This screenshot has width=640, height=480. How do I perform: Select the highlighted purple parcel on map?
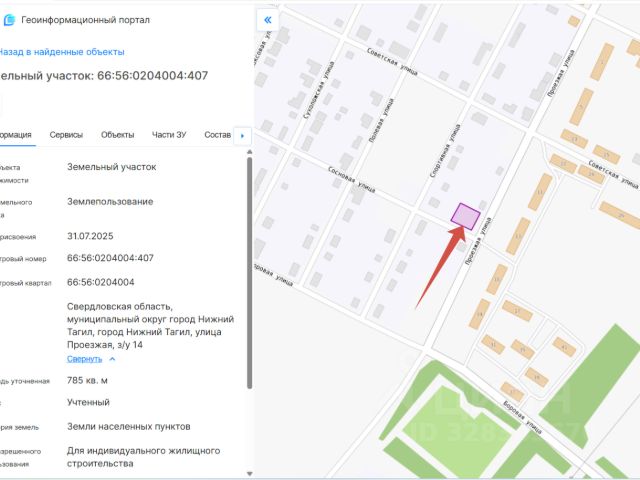[x=465, y=216]
